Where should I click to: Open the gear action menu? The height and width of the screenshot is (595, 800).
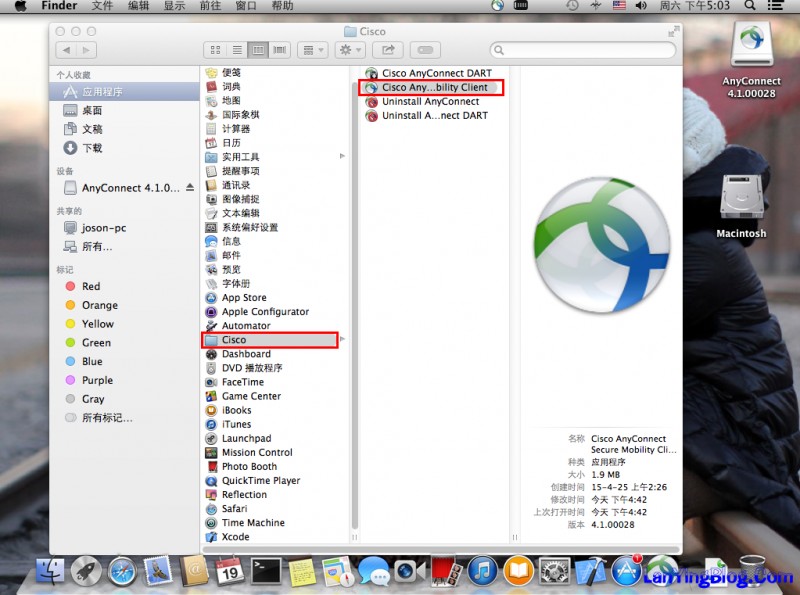pos(350,50)
